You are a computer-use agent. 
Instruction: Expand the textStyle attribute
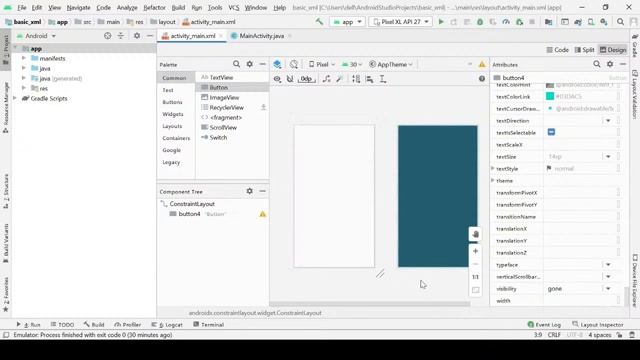point(493,168)
